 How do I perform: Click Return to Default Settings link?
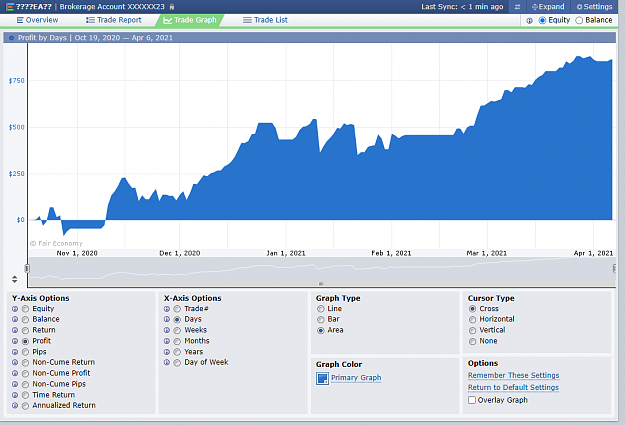(513, 387)
